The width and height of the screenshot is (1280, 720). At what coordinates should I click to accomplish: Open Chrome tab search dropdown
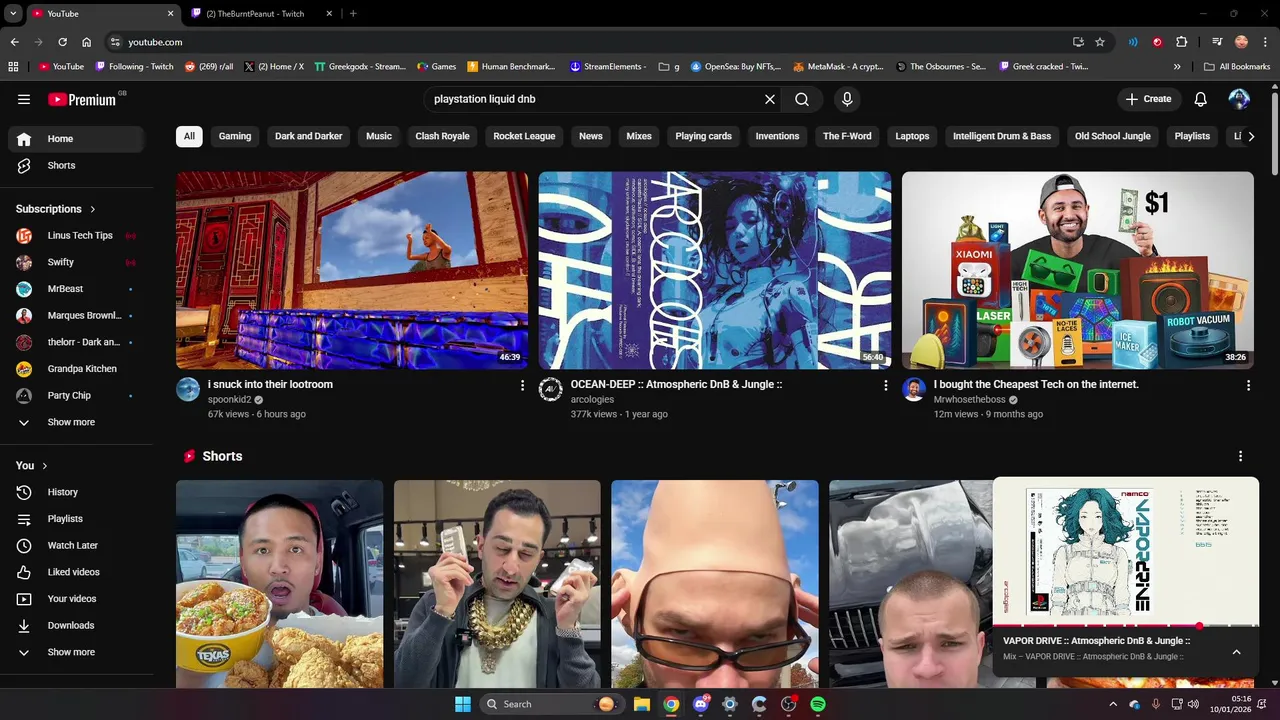12,13
